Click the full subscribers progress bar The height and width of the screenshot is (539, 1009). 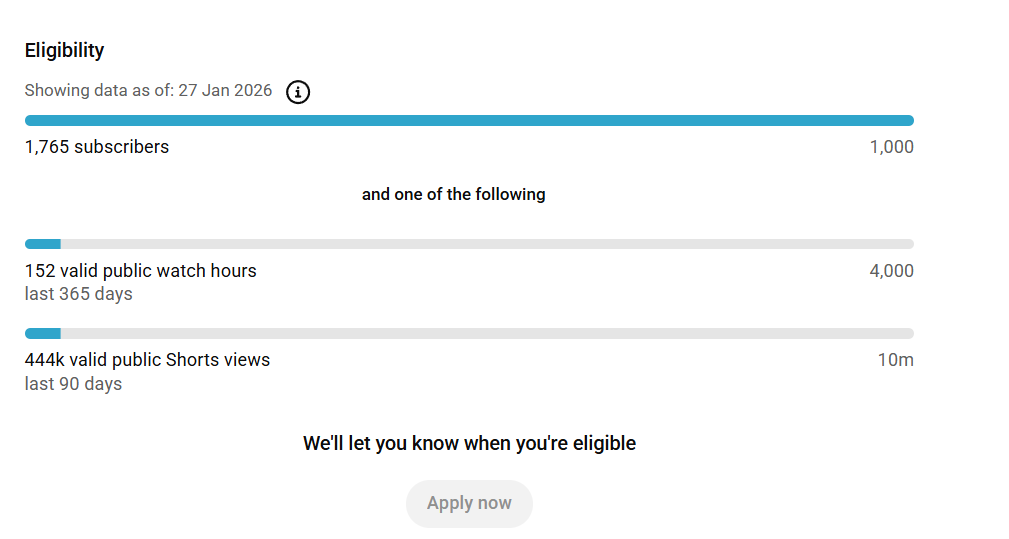[x=469, y=121]
